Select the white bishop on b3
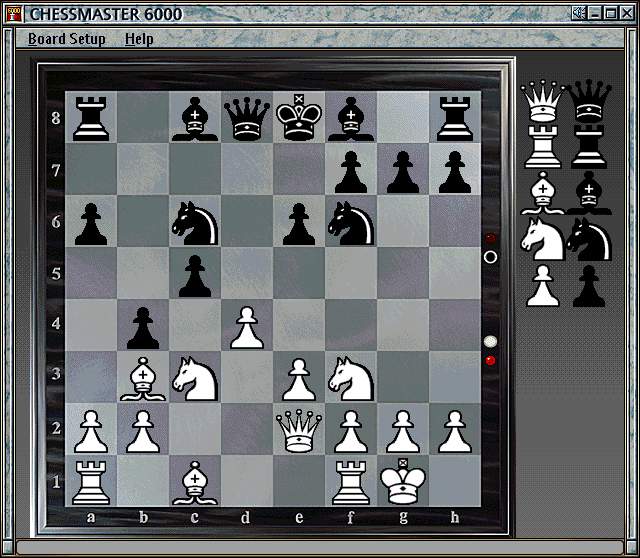Image resolution: width=640 pixels, height=558 pixels. [x=143, y=379]
